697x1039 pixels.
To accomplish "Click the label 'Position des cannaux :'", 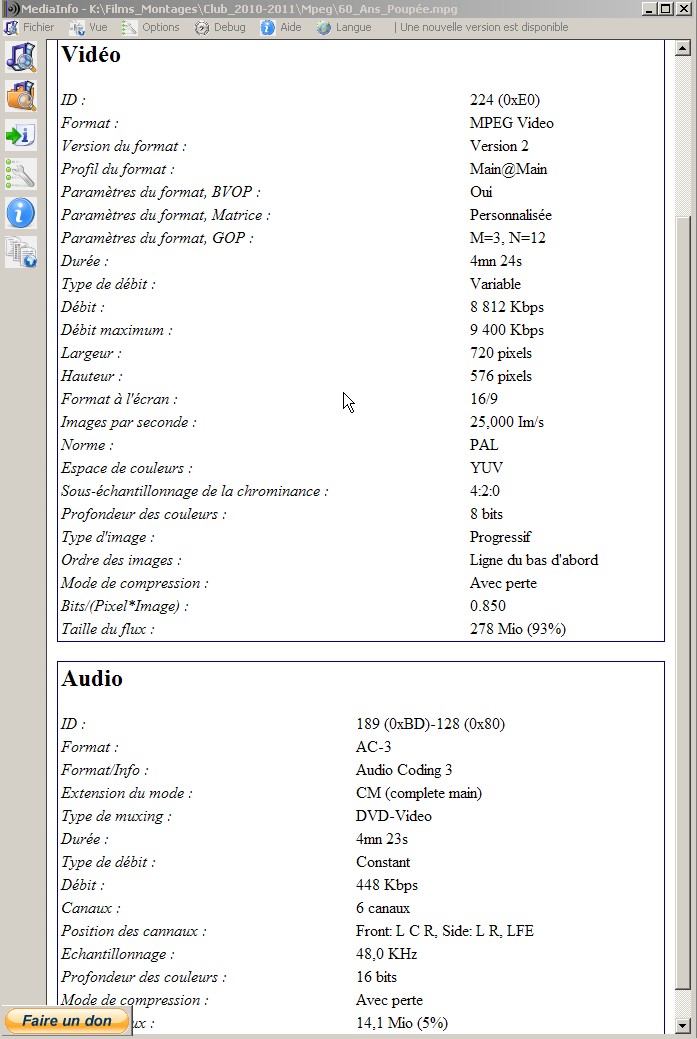I will click(134, 931).
